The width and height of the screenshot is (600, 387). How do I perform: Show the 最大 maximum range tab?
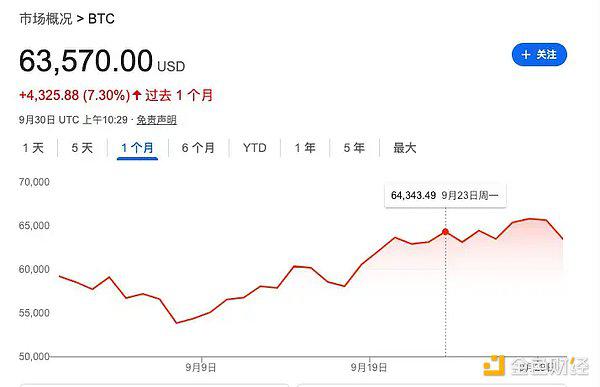(x=405, y=148)
